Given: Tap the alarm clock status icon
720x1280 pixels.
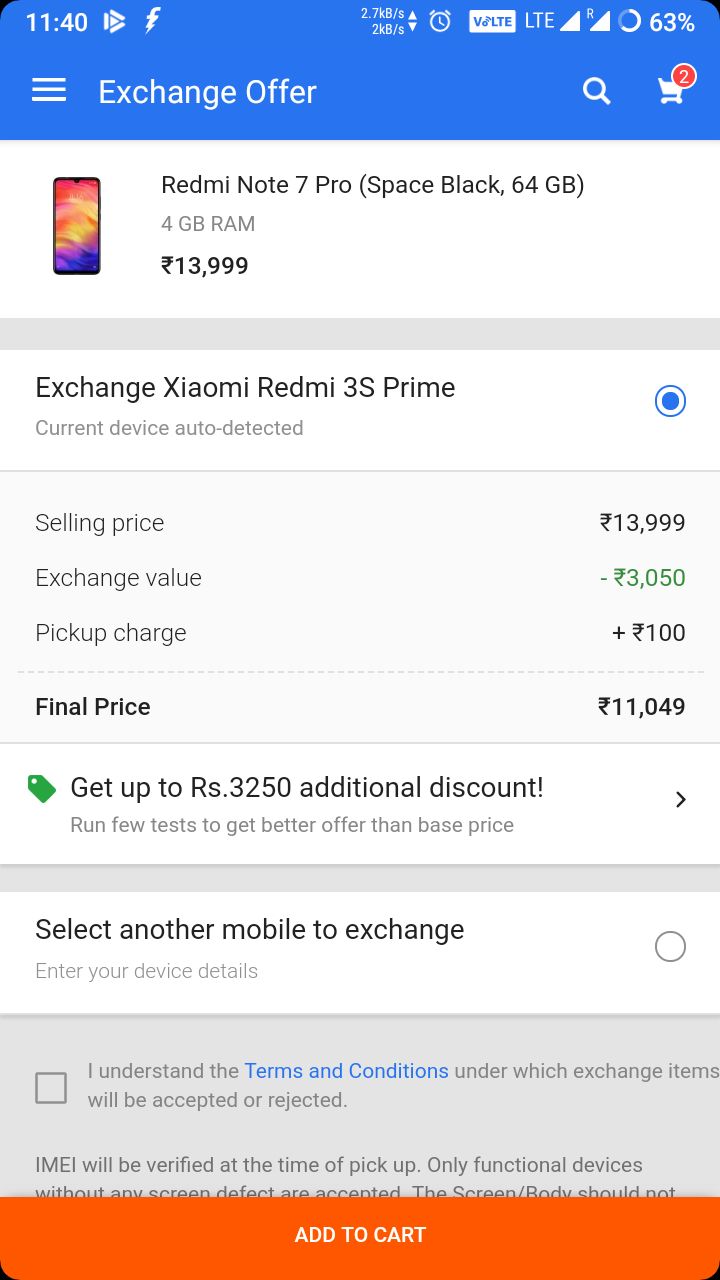Looking at the screenshot, I should [440, 21].
